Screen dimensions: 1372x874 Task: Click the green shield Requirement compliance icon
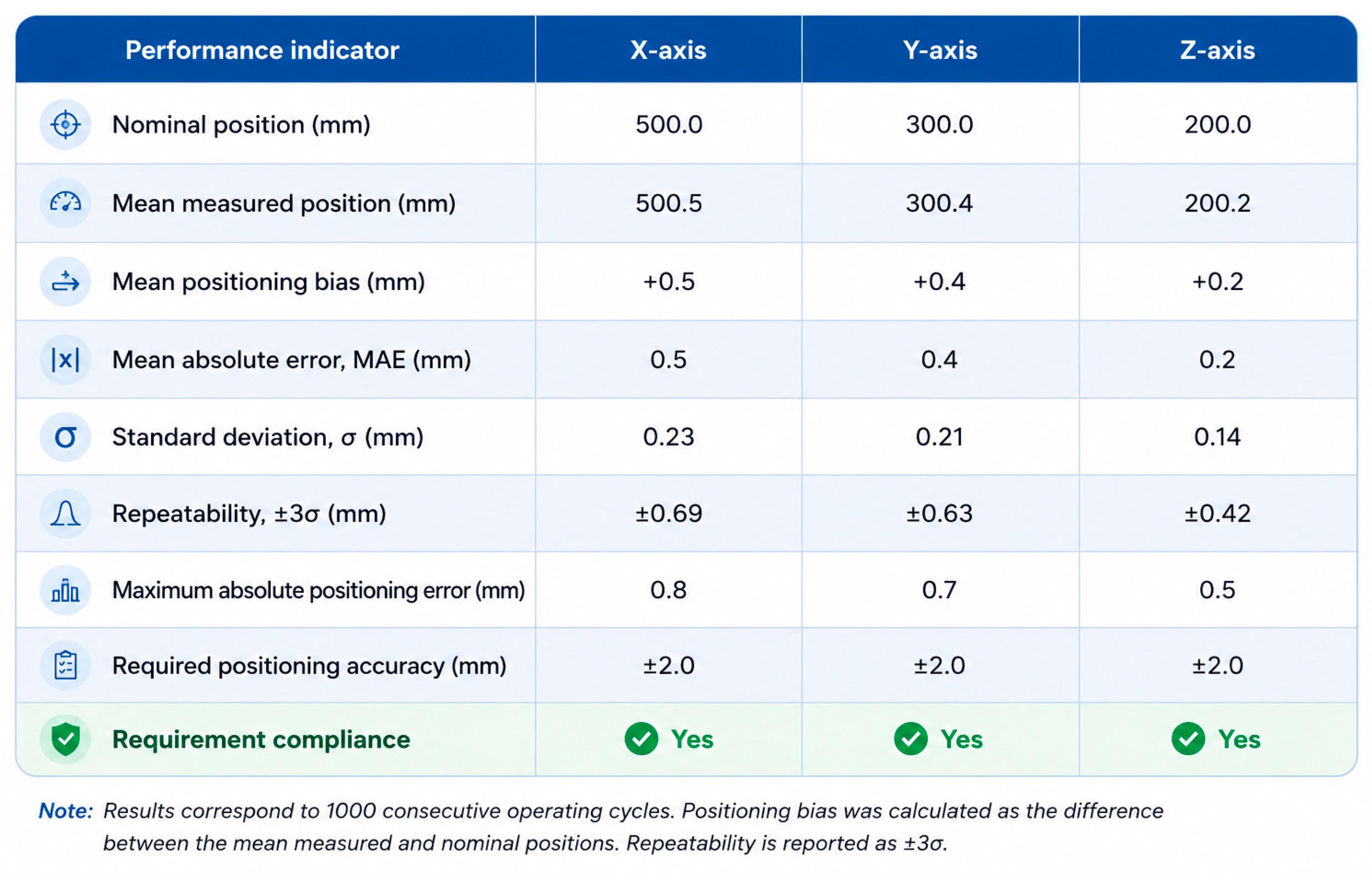(65, 739)
